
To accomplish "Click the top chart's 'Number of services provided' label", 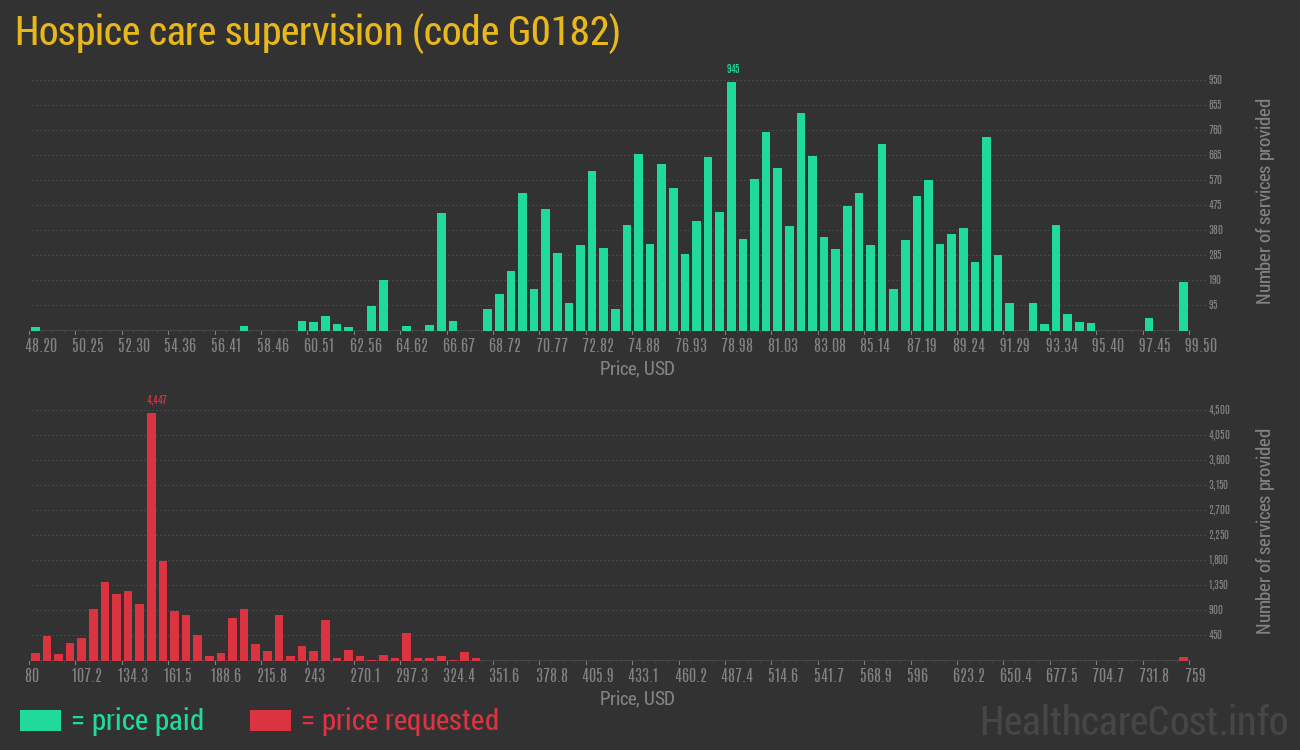I will pyautogui.click(x=1263, y=201).
